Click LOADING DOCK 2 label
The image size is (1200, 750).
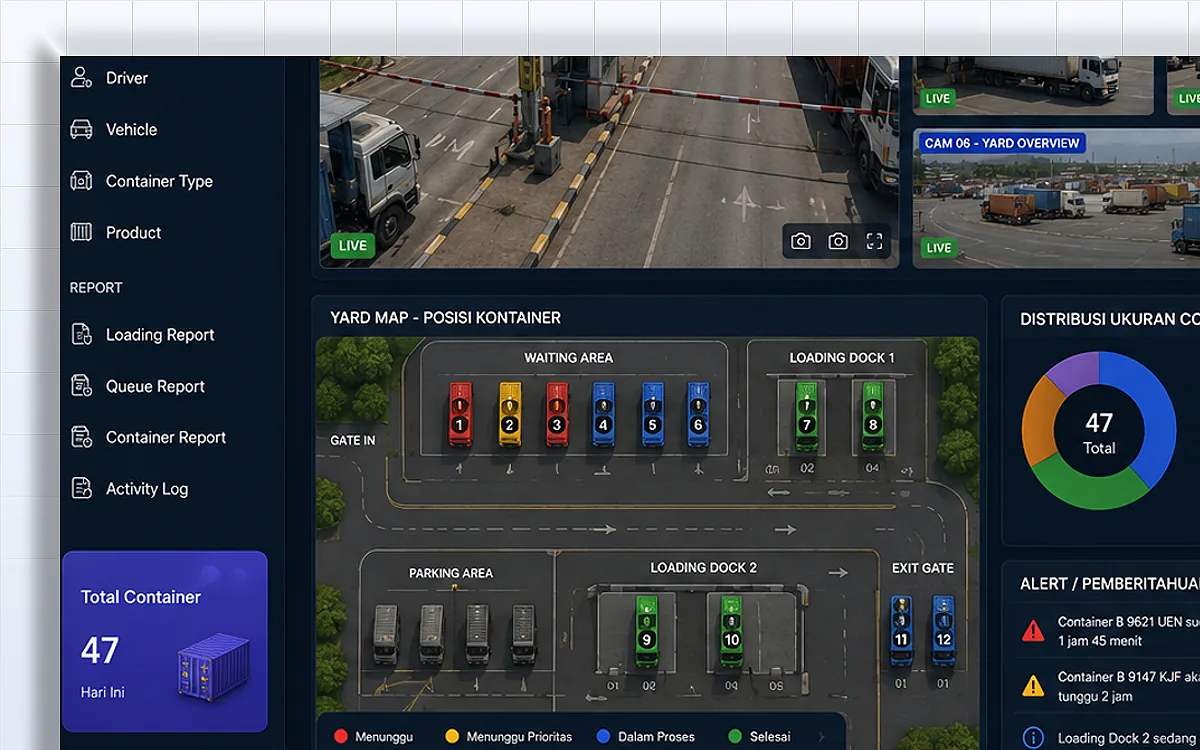[704, 567]
